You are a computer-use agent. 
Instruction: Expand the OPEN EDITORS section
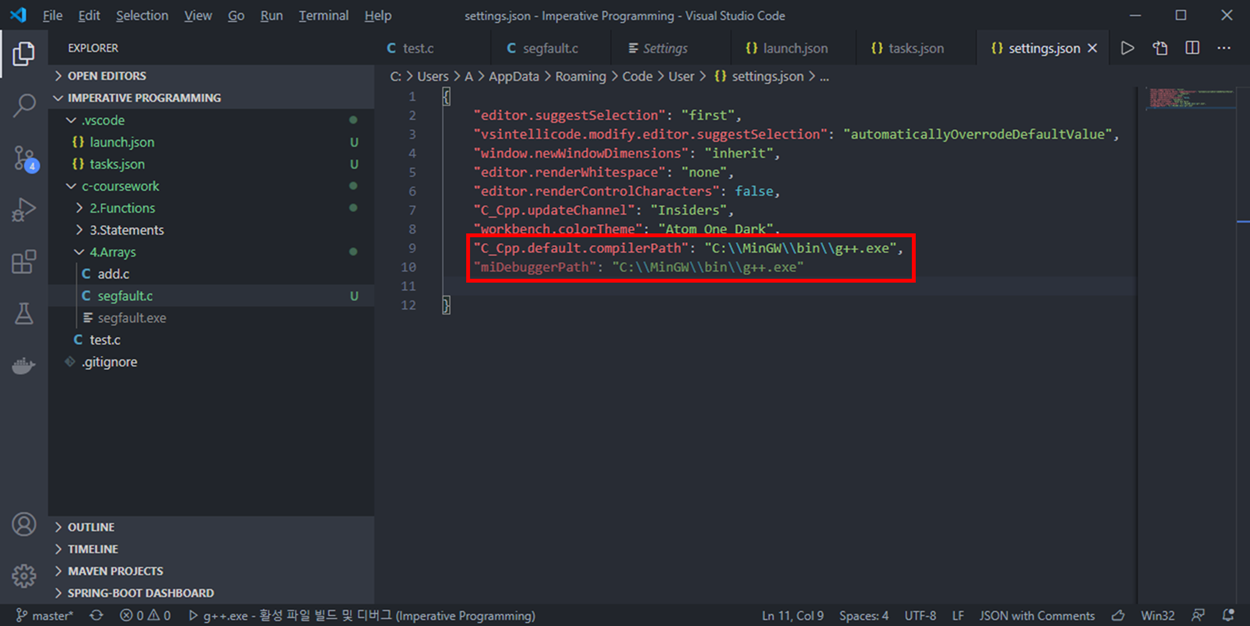tap(211, 76)
